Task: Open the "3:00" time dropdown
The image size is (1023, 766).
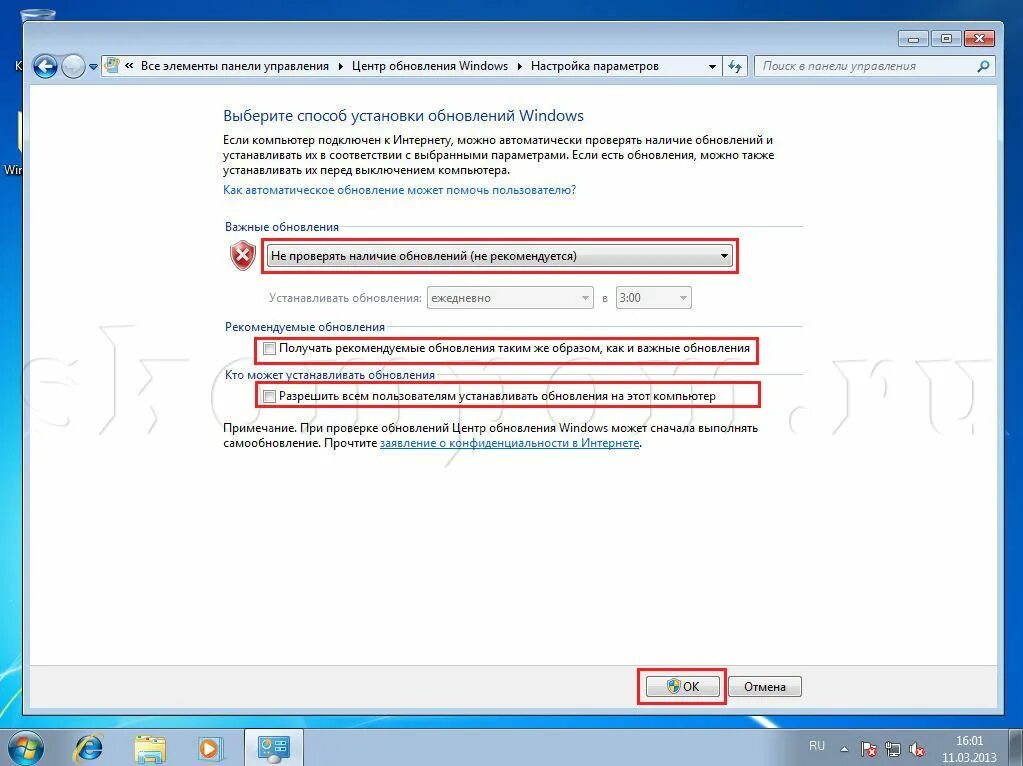Action: (x=653, y=298)
